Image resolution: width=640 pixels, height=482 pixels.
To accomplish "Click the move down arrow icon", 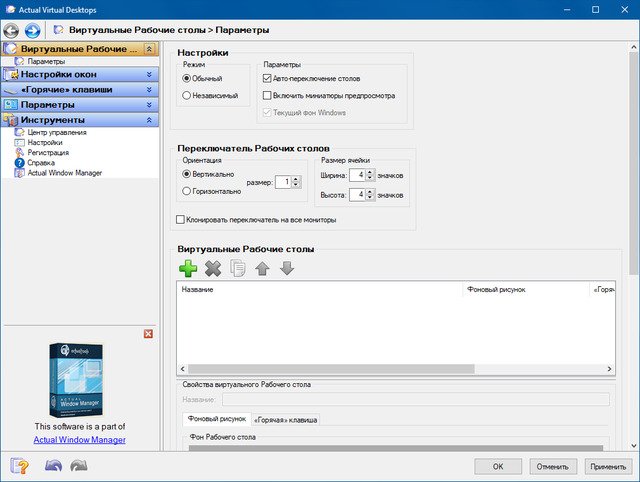I will 287,268.
